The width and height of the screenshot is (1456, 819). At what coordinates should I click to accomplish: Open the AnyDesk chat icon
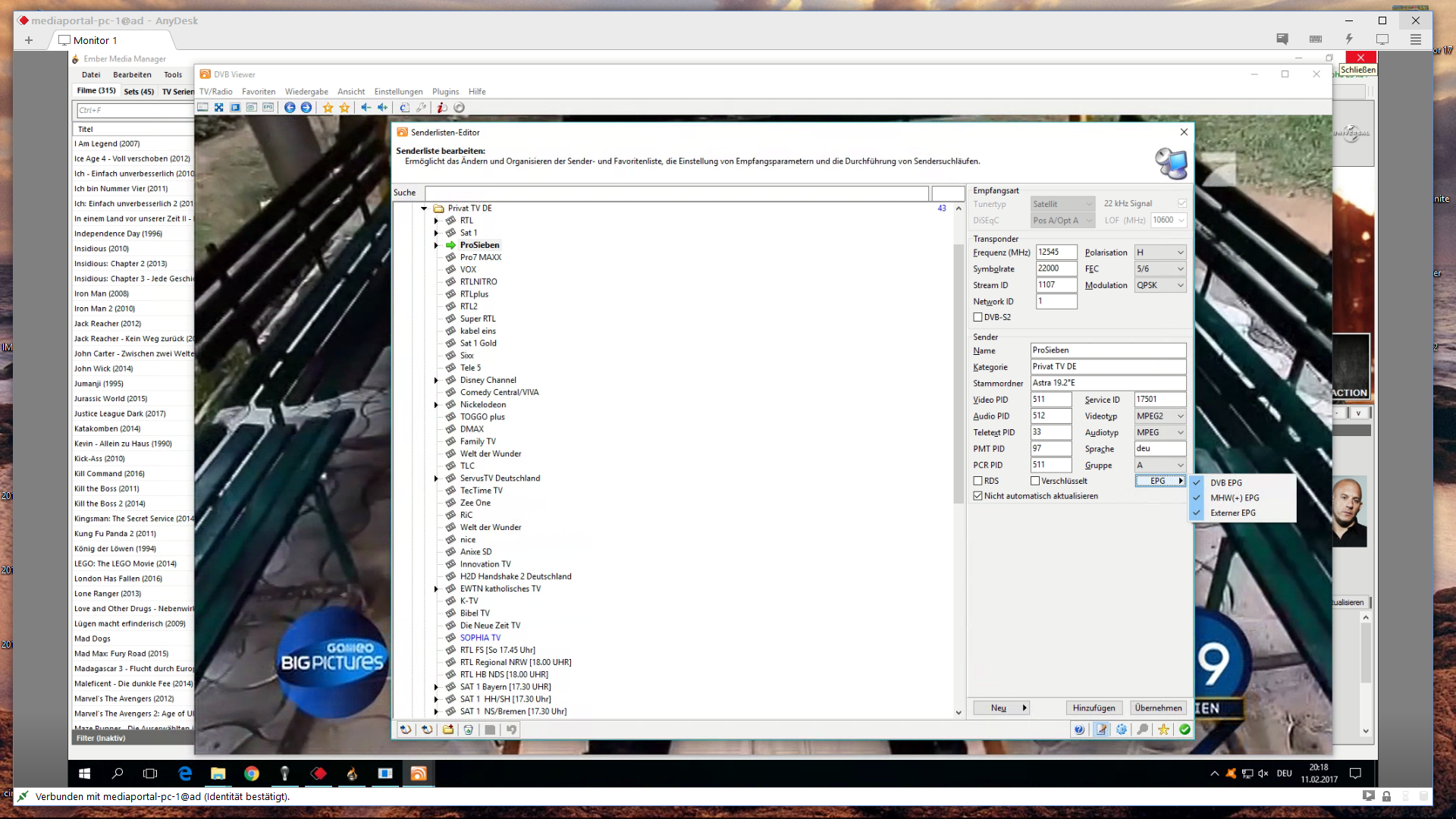click(1282, 39)
